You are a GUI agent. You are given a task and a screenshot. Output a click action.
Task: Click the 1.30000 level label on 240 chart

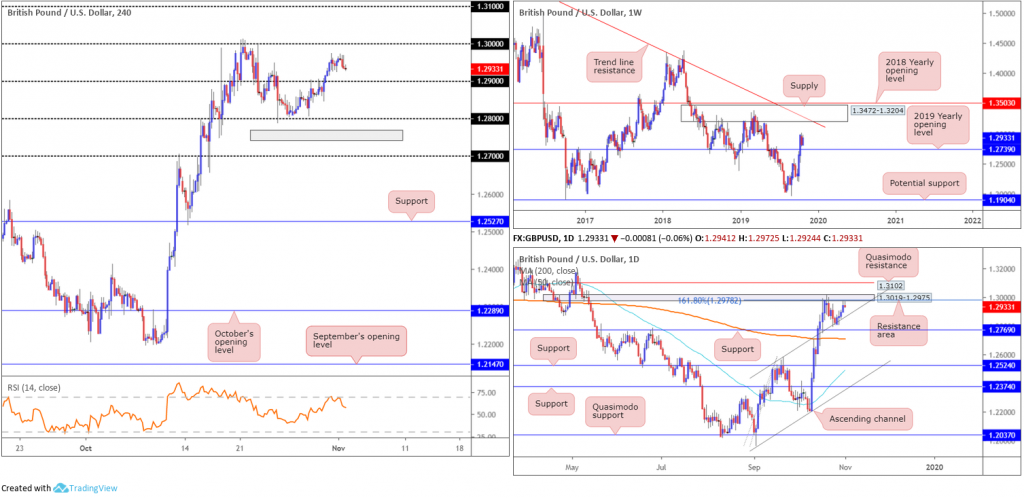pos(488,44)
